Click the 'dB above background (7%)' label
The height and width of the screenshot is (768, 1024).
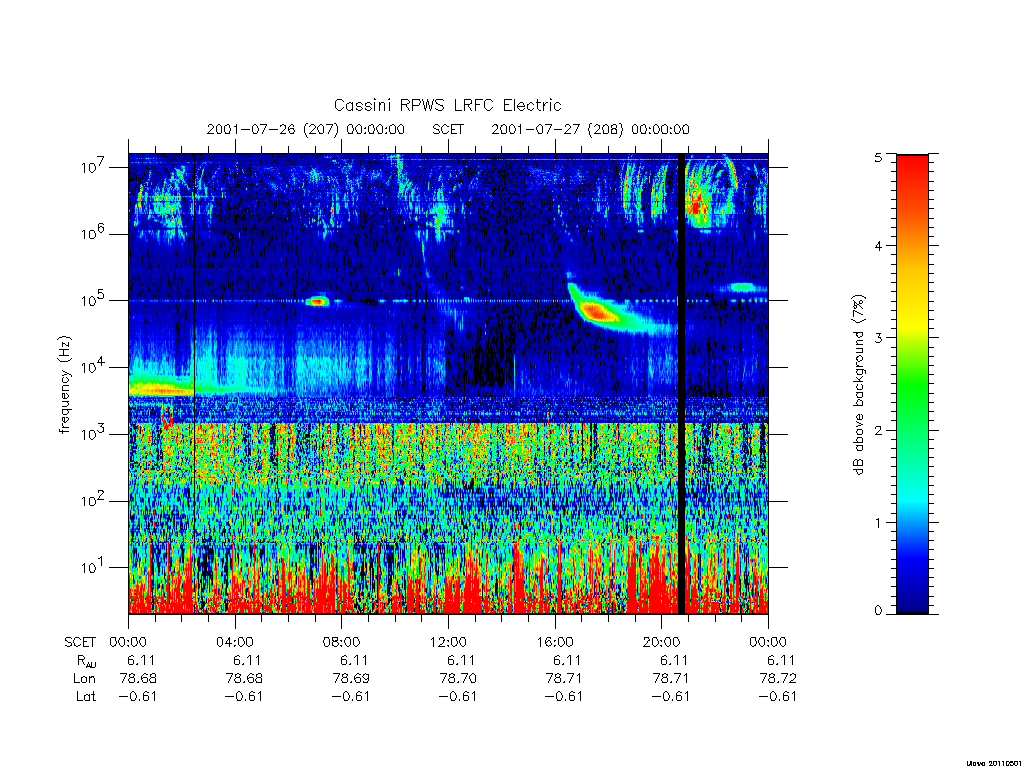pyautogui.click(x=859, y=385)
